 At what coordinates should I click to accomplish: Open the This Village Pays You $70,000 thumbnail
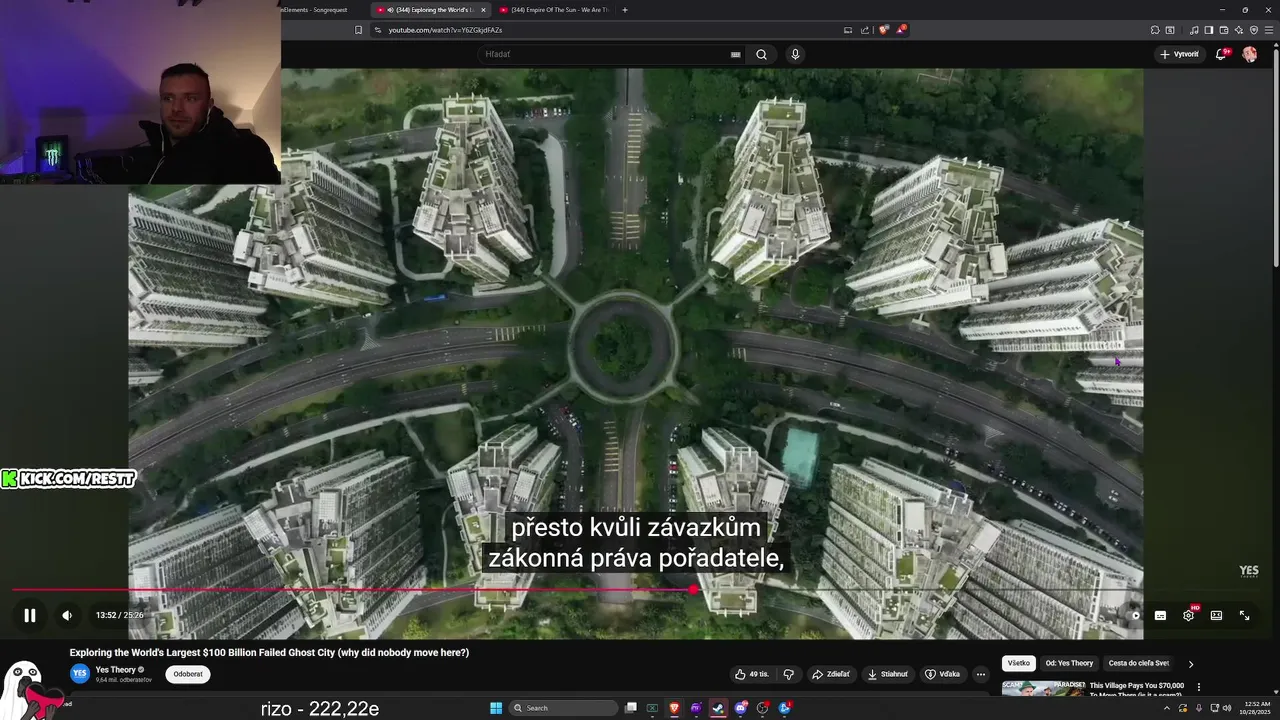[1043, 689]
